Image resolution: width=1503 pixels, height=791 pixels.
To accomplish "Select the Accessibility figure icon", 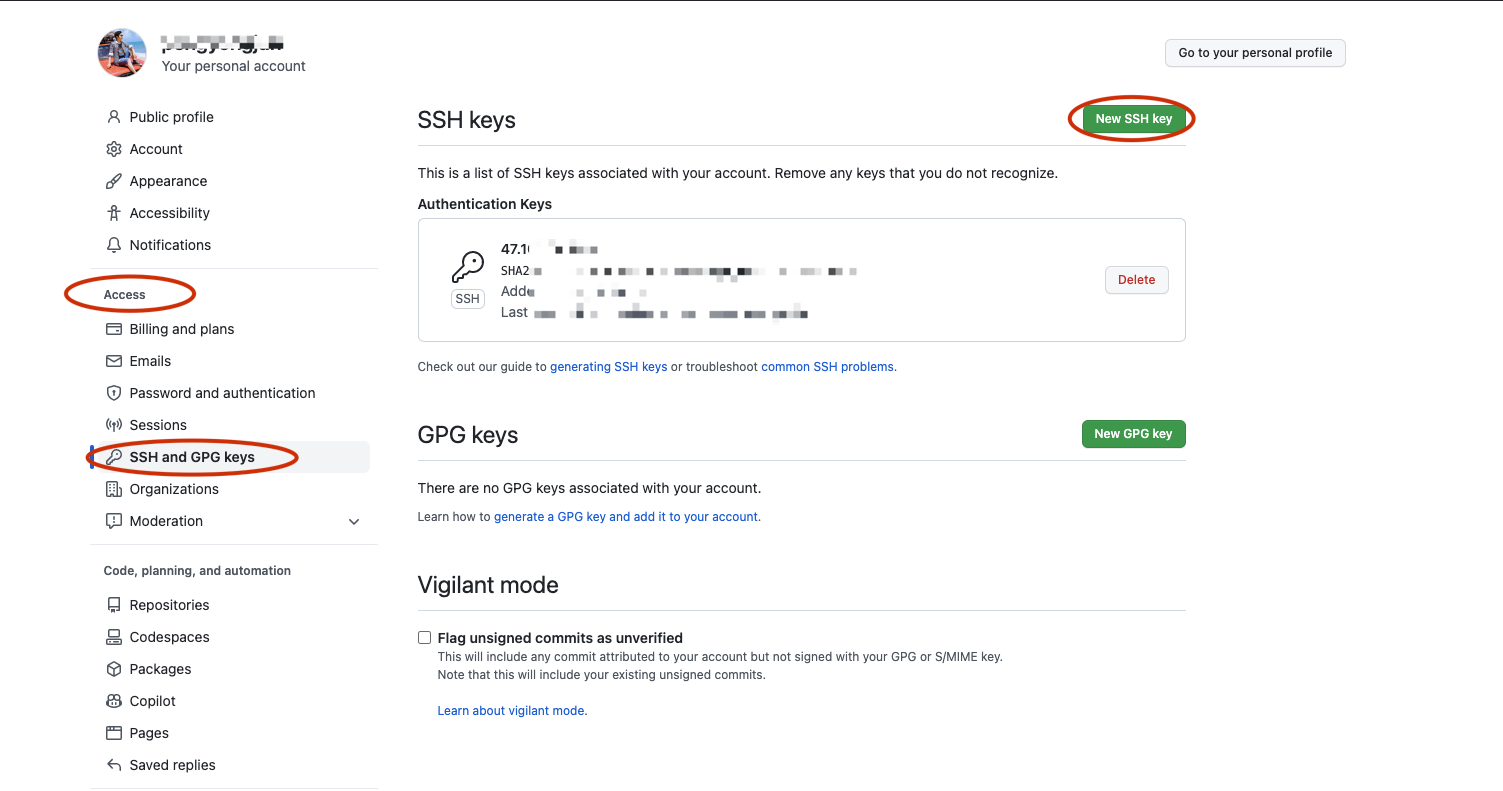I will [114, 213].
